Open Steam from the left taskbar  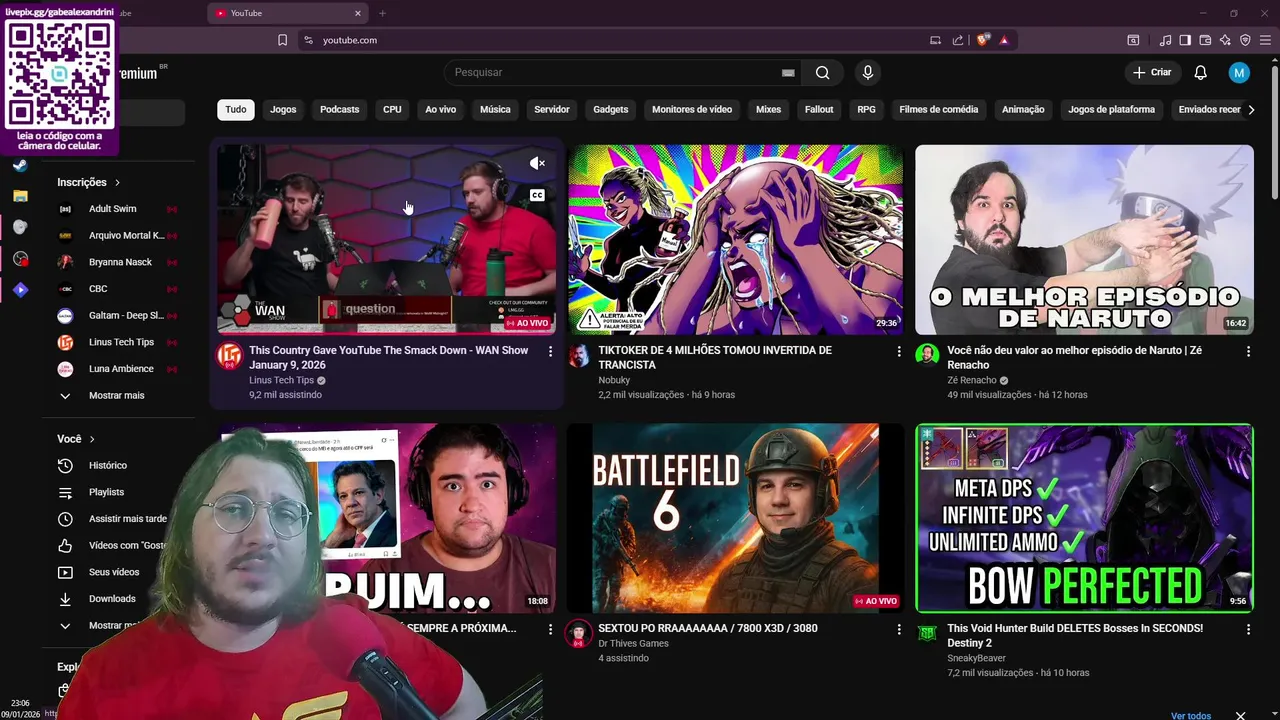point(20,166)
